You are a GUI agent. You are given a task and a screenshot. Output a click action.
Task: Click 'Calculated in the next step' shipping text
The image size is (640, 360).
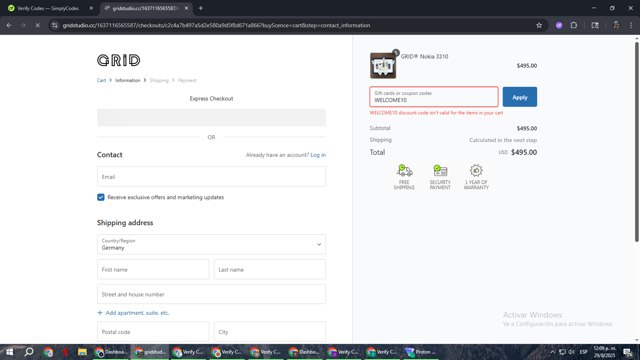pyautogui.click(x=503, y=140)
